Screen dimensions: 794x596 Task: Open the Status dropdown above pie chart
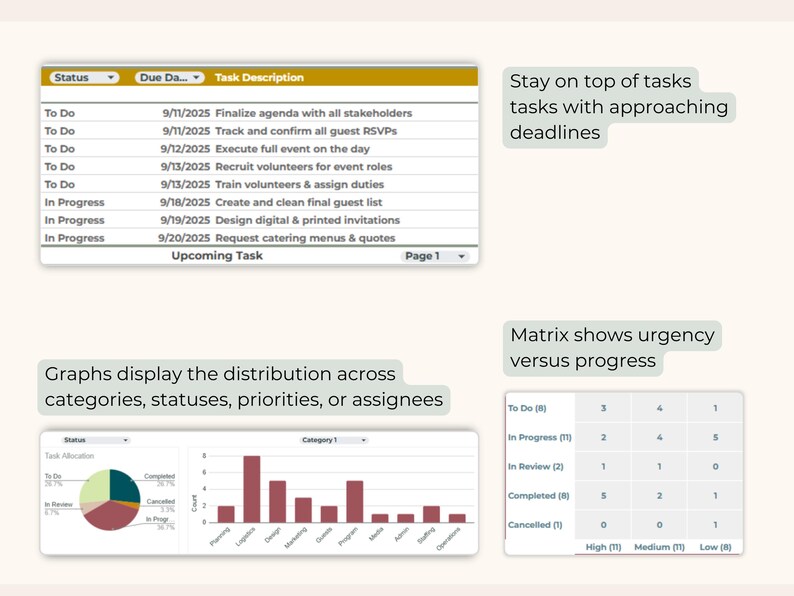[96, 440]
